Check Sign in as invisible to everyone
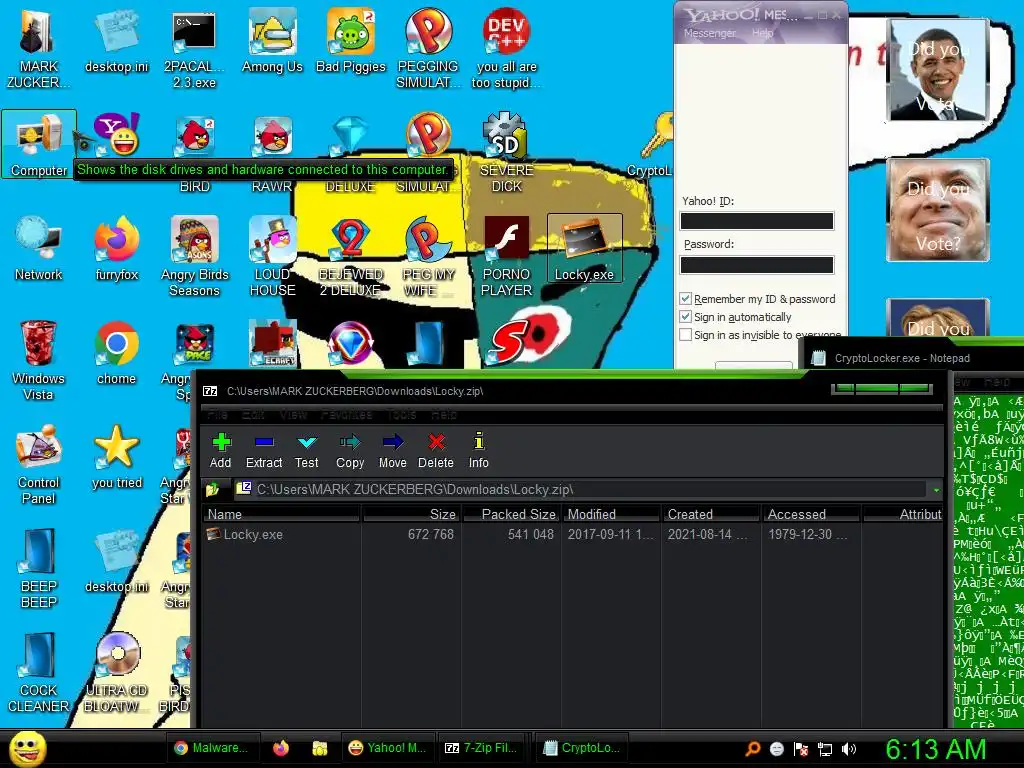Image resolution: width=1024 pixels, height=768 pixels. point(685,335)
